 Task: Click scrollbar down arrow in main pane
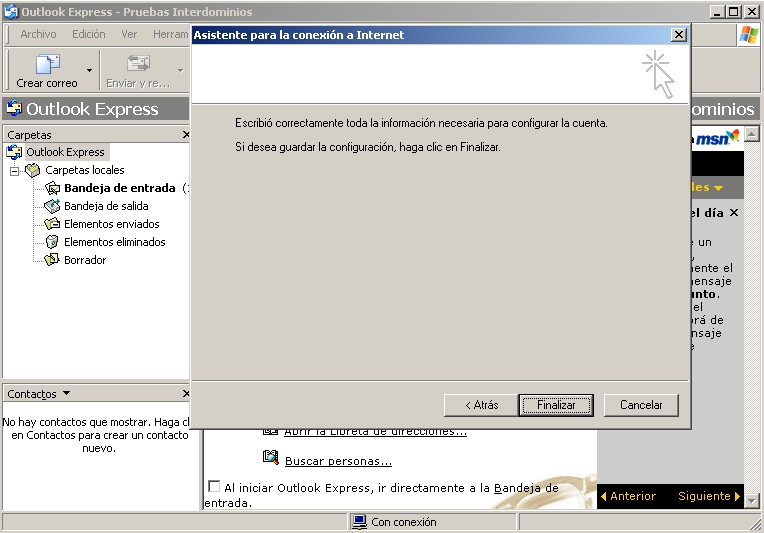pos(752,501)
